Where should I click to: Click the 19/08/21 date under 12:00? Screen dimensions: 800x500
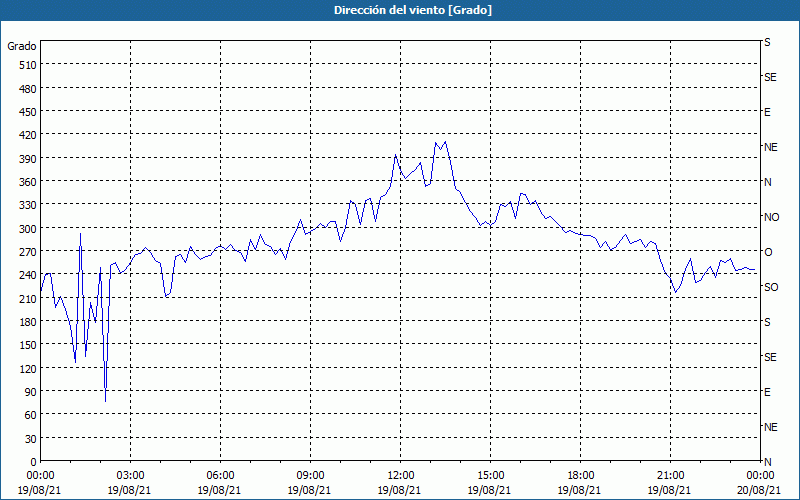pyautogui.click(x=401, y=490)
